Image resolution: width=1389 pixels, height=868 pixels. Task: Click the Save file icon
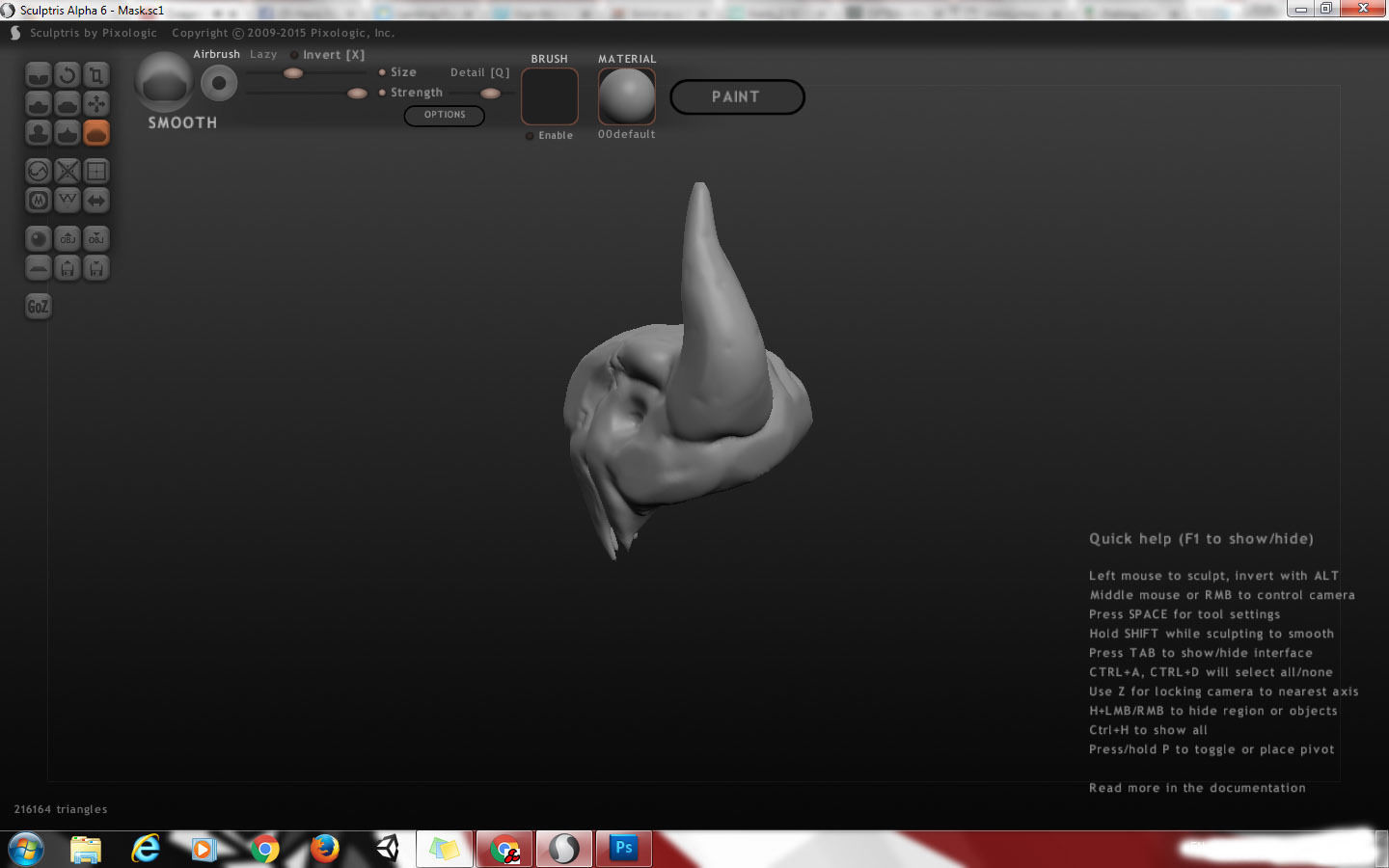(96, 267)
